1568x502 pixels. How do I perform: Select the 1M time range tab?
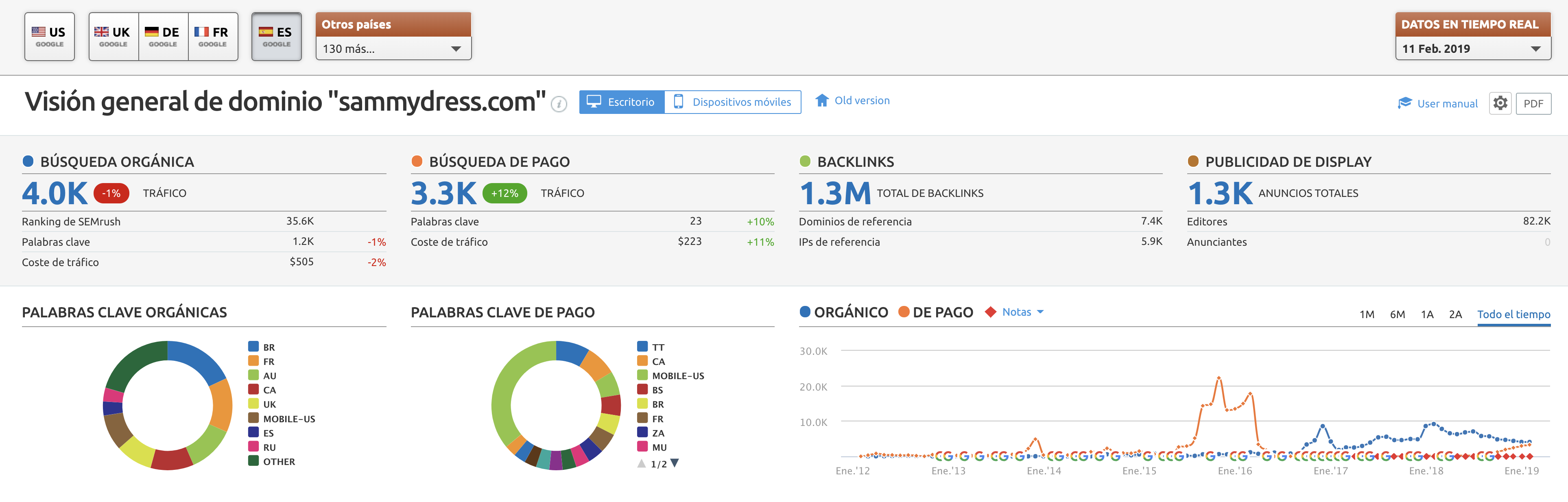(1367, 314)
